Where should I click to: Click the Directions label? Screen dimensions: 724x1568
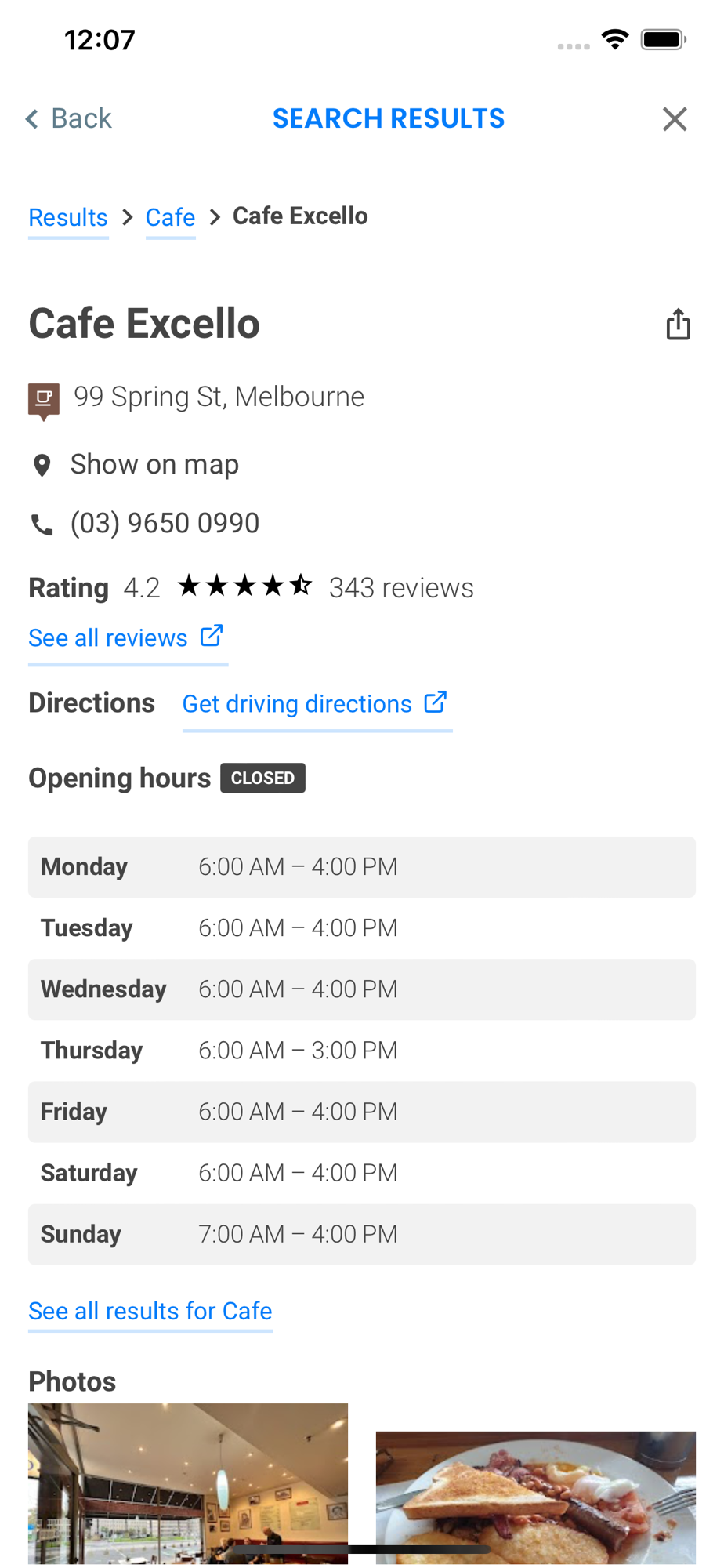coord(92,702)
